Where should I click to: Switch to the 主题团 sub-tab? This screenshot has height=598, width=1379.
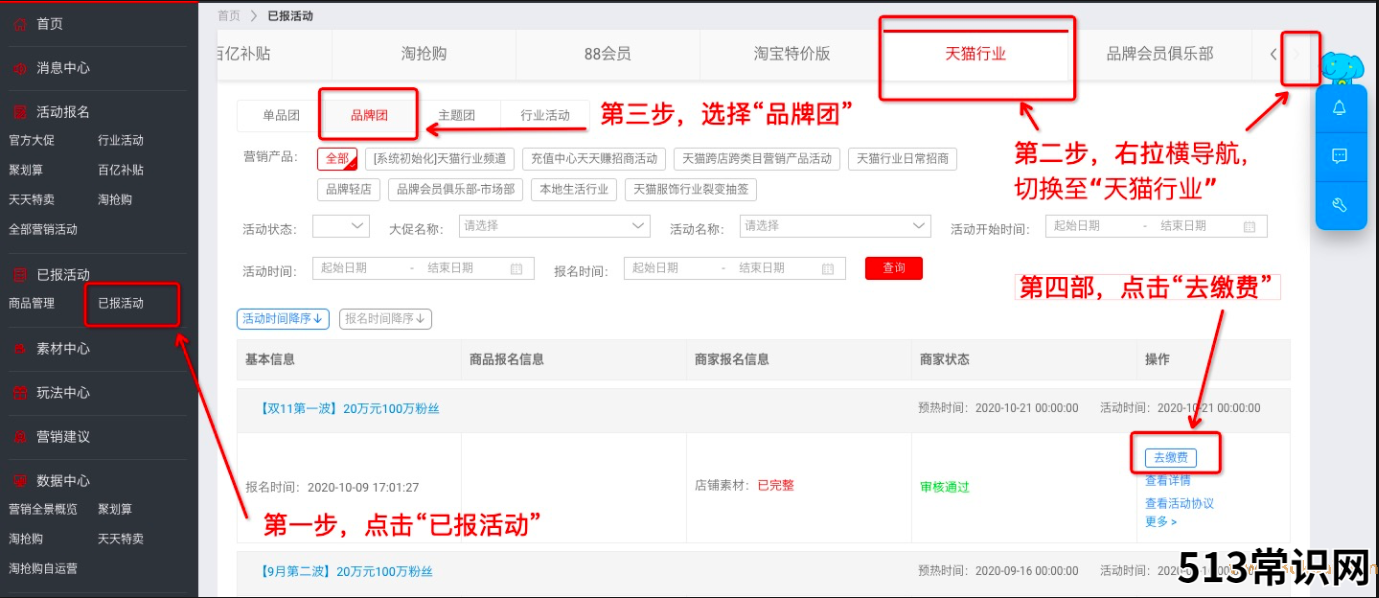(457, 115)
